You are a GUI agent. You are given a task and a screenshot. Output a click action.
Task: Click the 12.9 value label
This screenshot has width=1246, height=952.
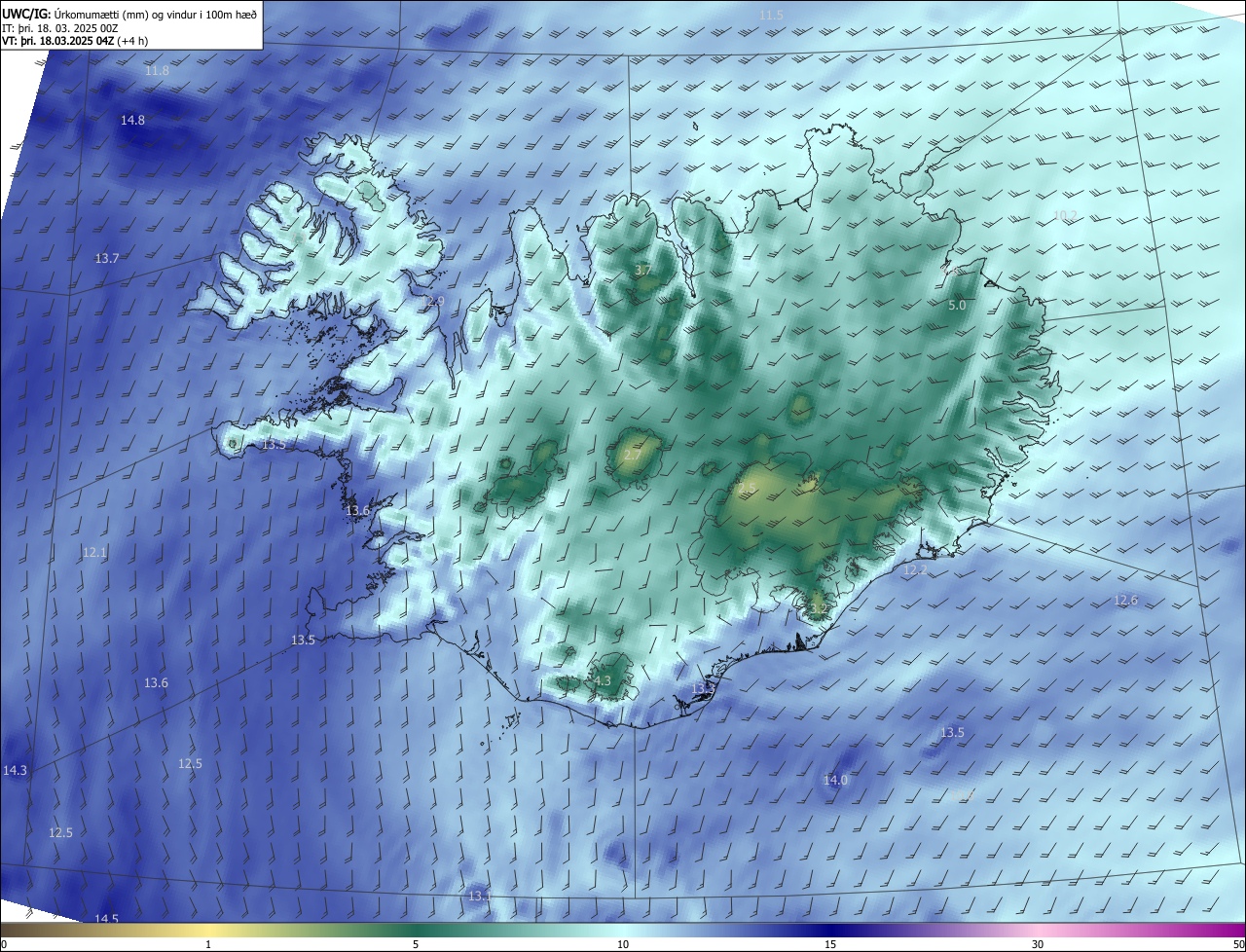point(432,303)
